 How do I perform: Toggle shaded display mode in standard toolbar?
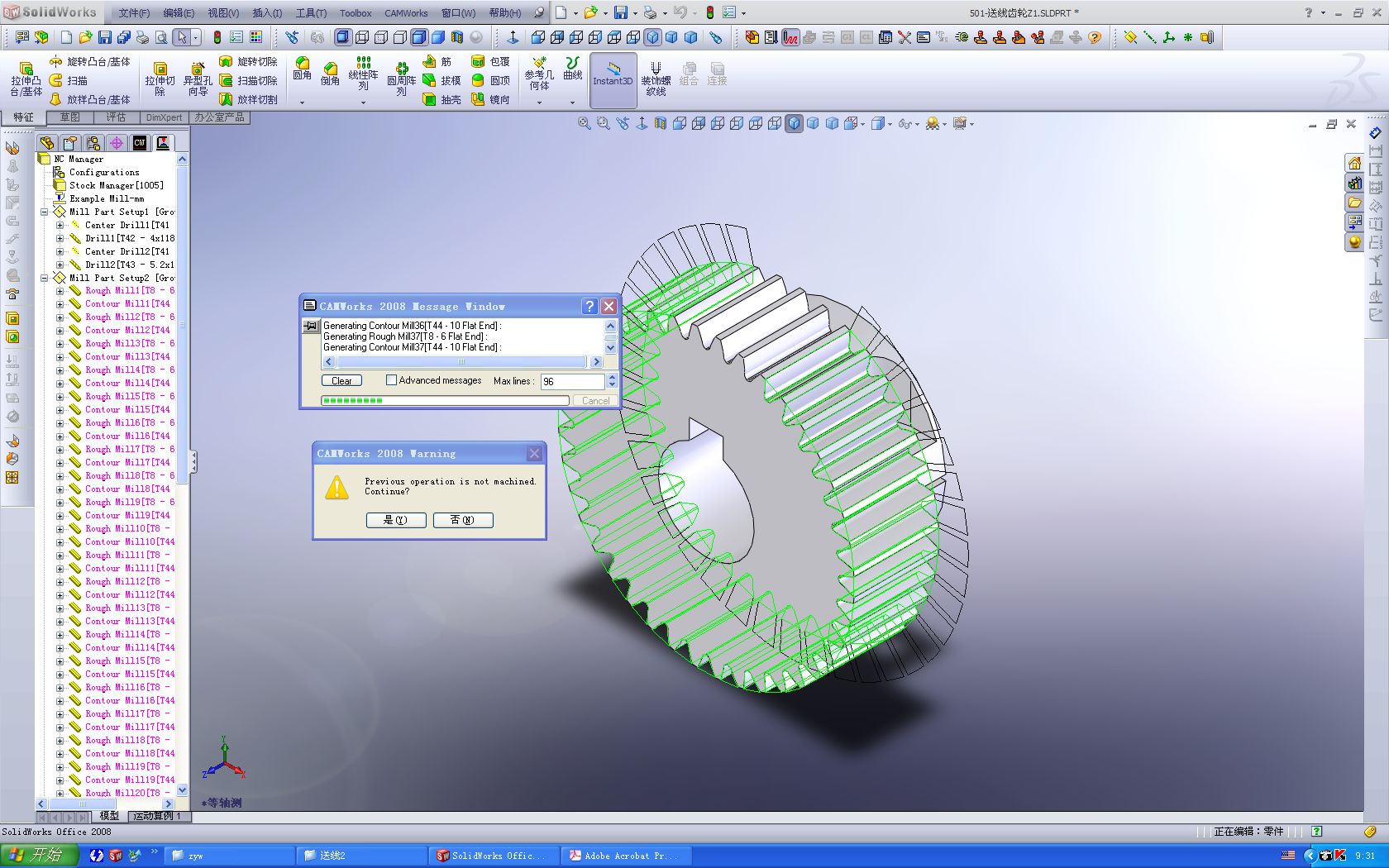point(438,37)
